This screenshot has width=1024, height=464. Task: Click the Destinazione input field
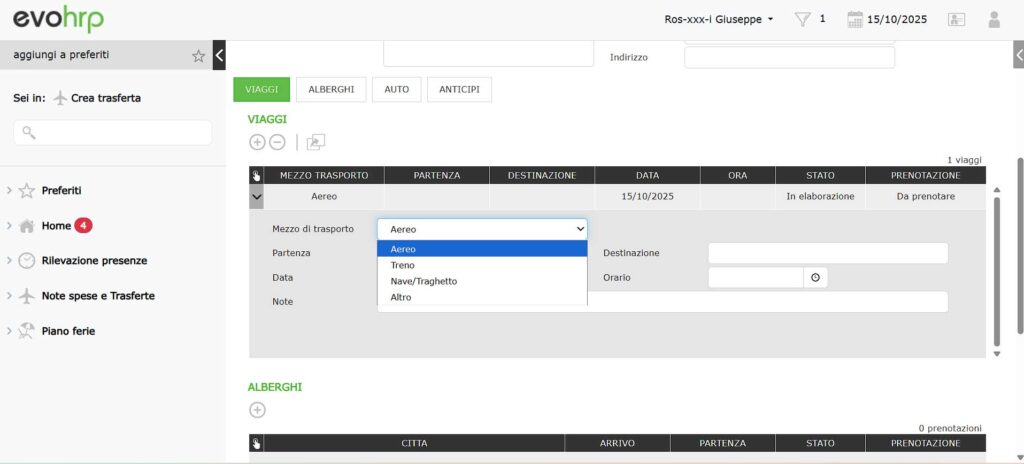827,253
